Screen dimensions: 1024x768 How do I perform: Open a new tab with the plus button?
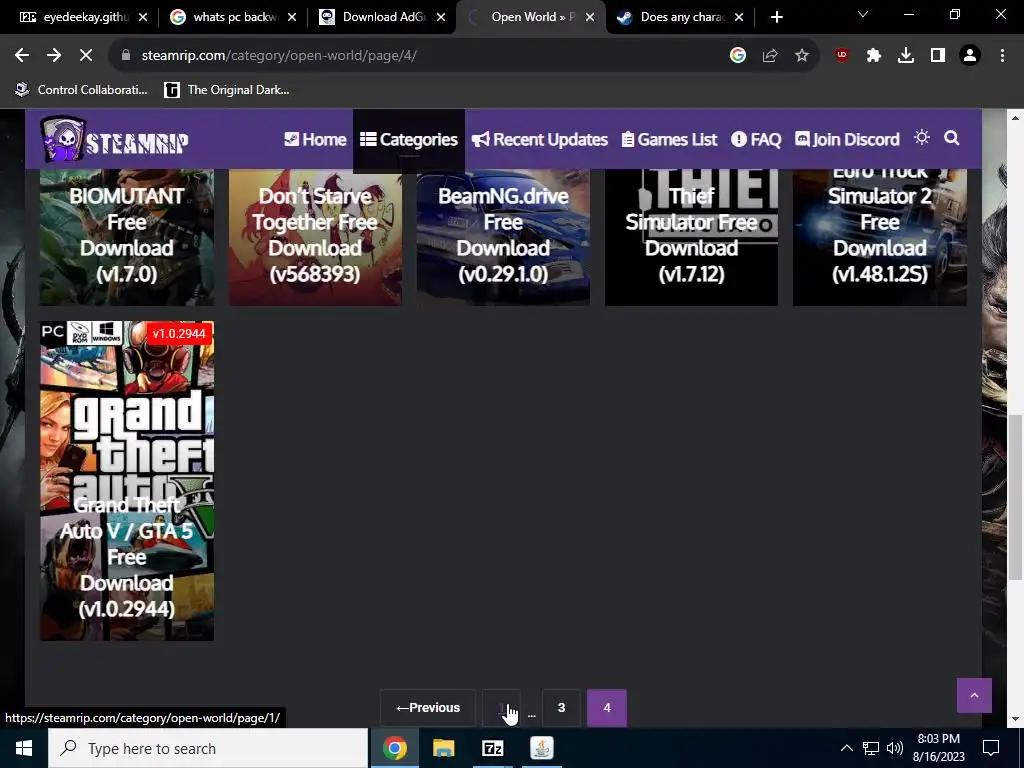[776, 17]
